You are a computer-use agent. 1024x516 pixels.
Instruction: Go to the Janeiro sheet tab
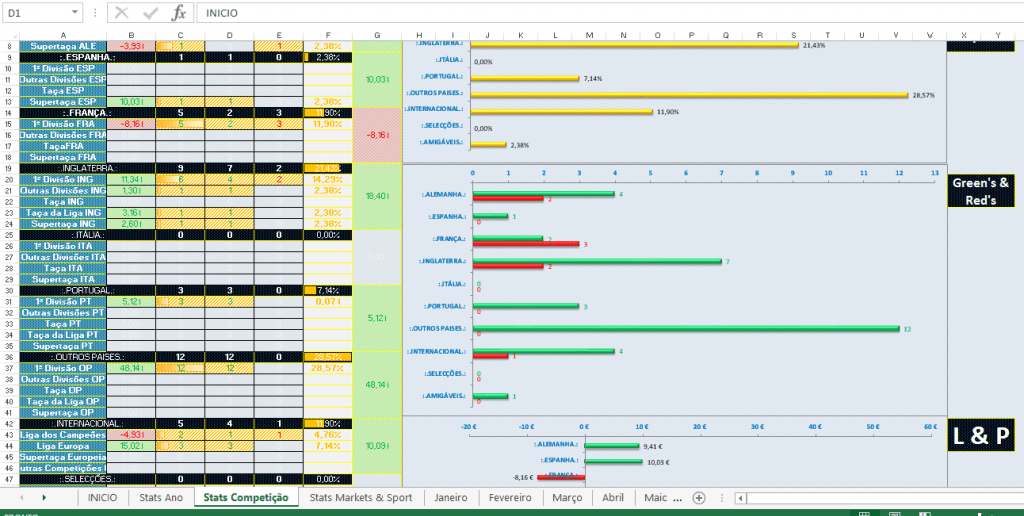tap(451, 498)
